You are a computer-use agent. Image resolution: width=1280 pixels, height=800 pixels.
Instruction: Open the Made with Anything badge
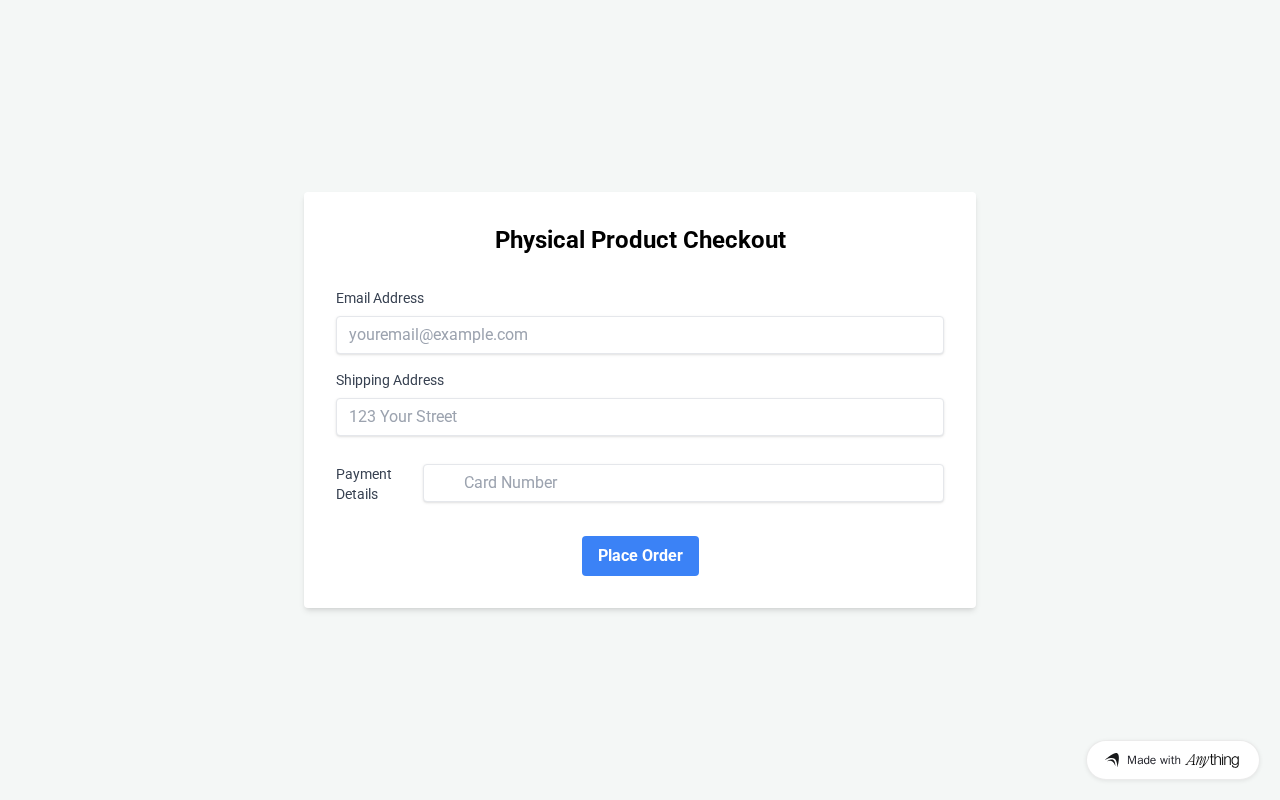[x=1172, y=760]
